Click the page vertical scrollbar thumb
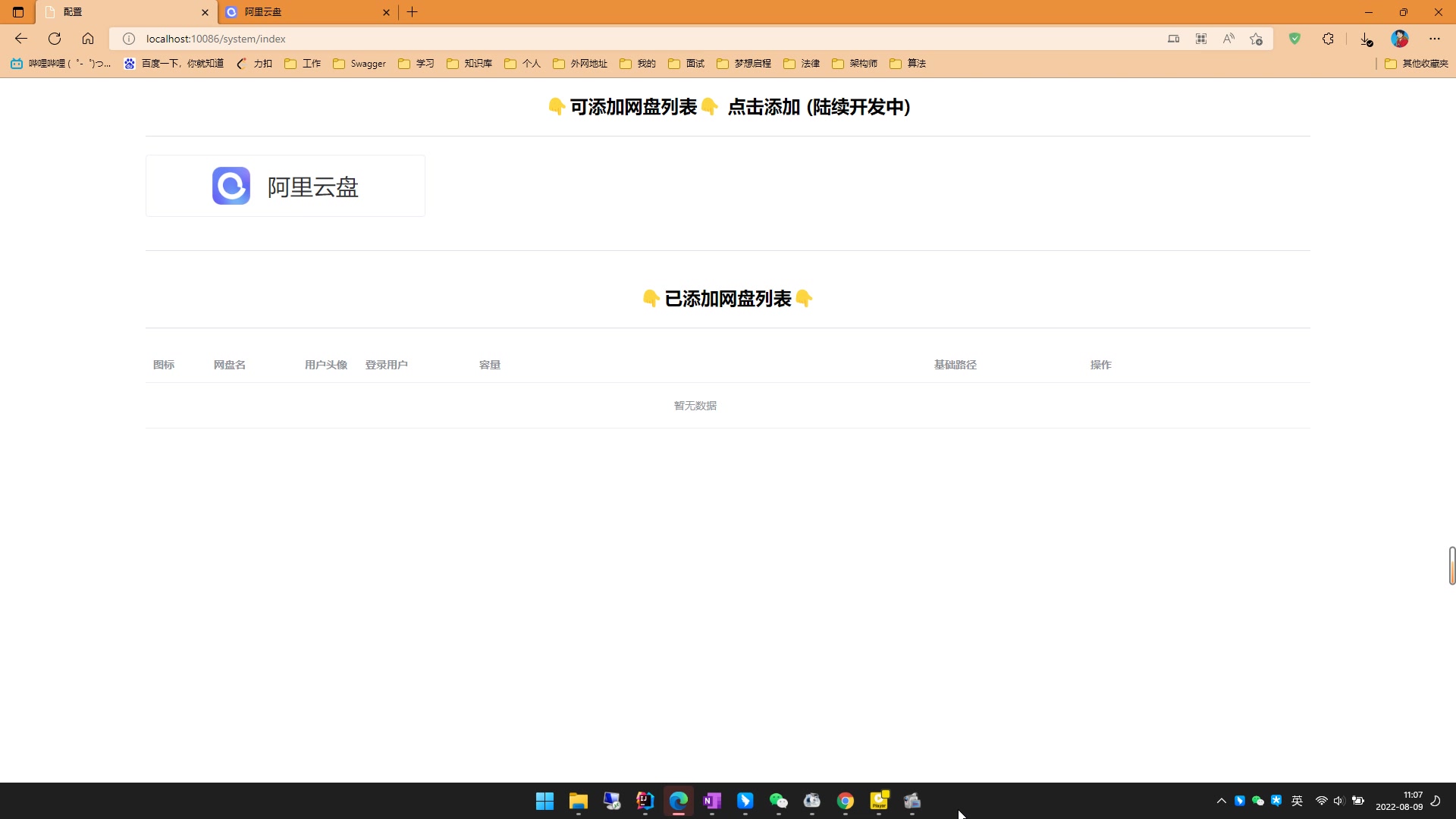 point(1451,565)
